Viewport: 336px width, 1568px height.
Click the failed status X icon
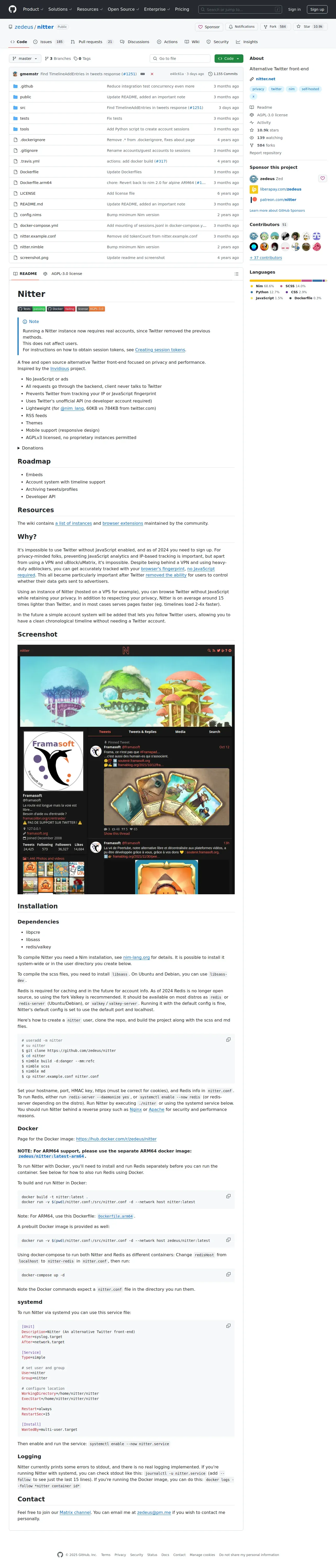152,74
